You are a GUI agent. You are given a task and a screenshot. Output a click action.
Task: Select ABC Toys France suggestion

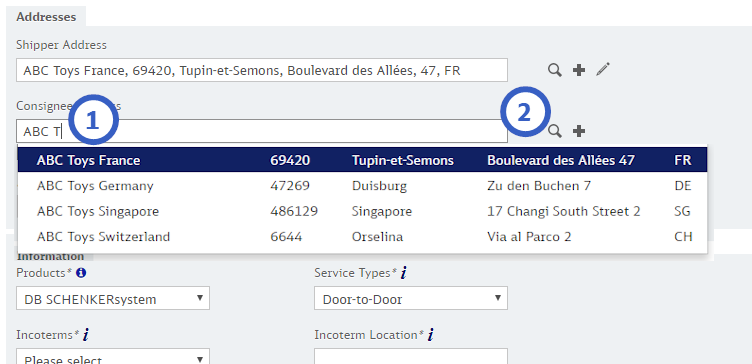(363, 160)
